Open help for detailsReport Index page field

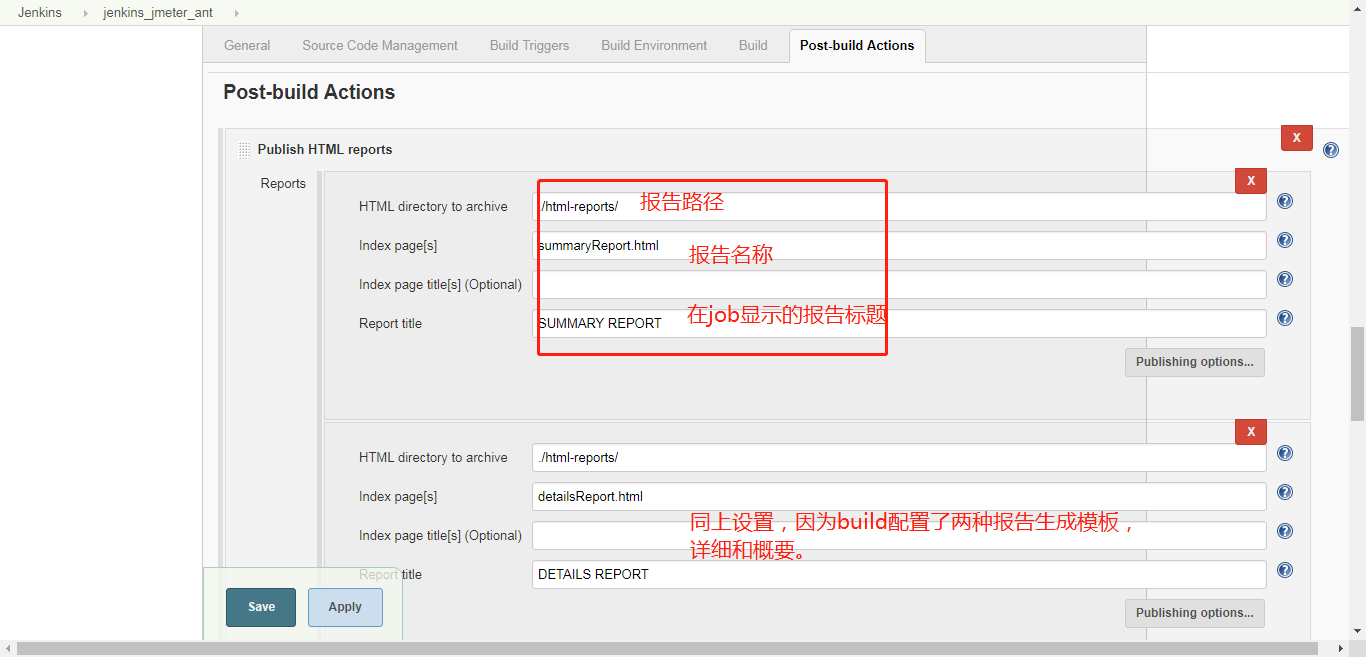pyautogui.click(x=1284, y=492)
